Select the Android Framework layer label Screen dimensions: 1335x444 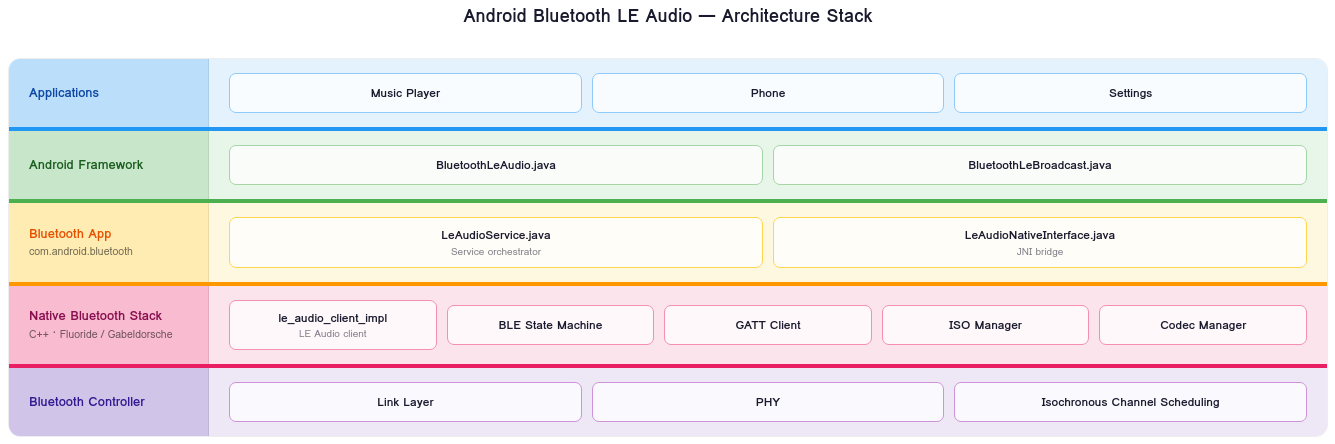(86, 165)
